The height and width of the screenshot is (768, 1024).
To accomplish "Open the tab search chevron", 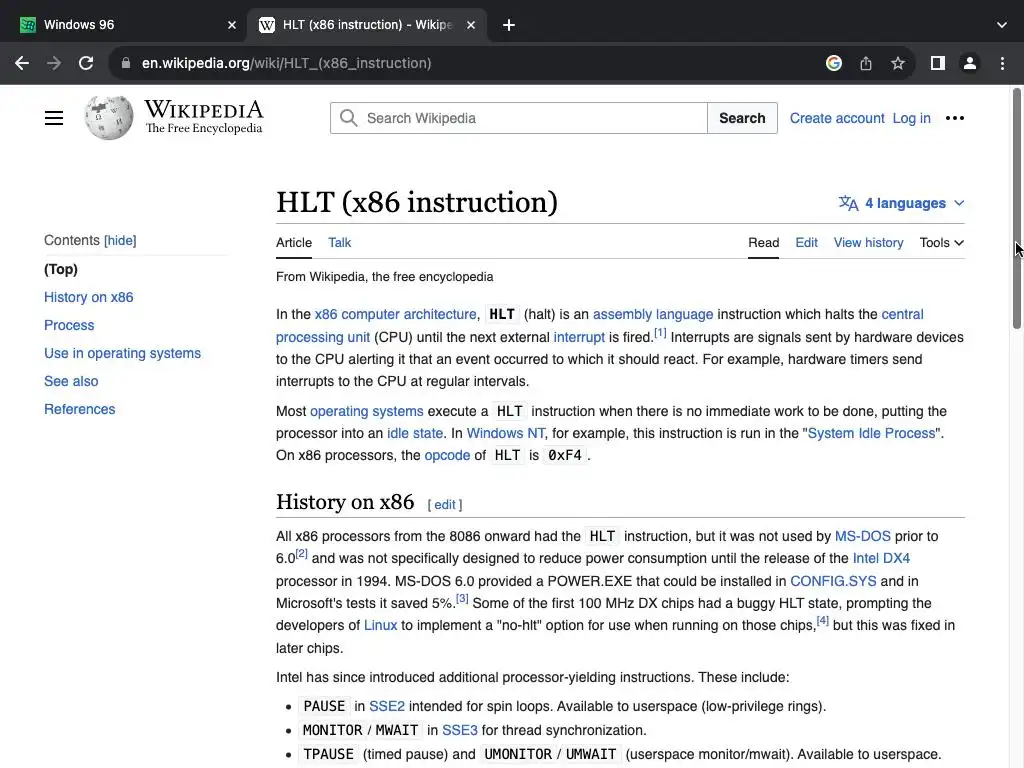I will pyautogui.click(x=1002, y=25).
